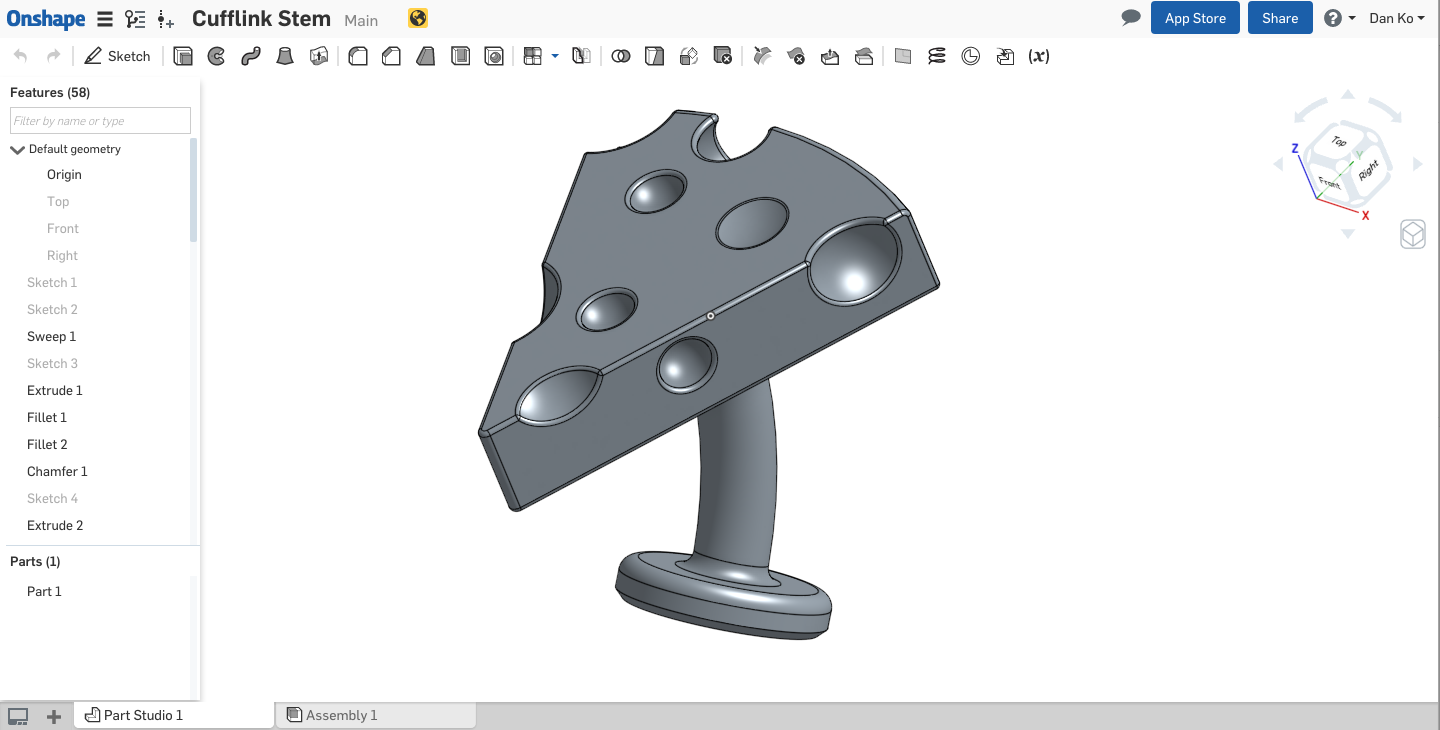Image resolution: width=1440 pixels, height=730 pixels.
Task: Select Fillet 2 in the feature list
Action: [x=47, y=444]
